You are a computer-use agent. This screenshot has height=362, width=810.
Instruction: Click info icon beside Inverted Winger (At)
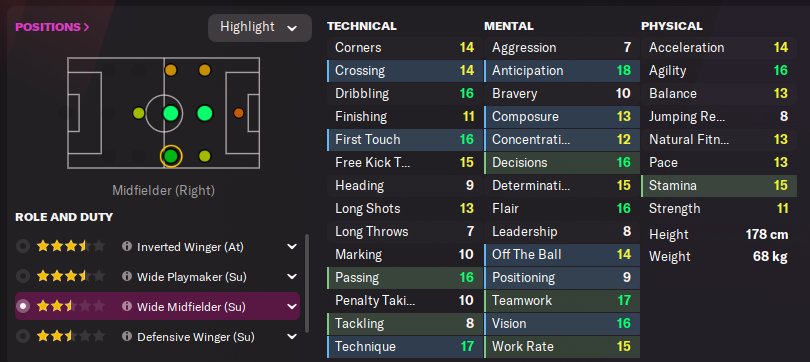(127, 246)
